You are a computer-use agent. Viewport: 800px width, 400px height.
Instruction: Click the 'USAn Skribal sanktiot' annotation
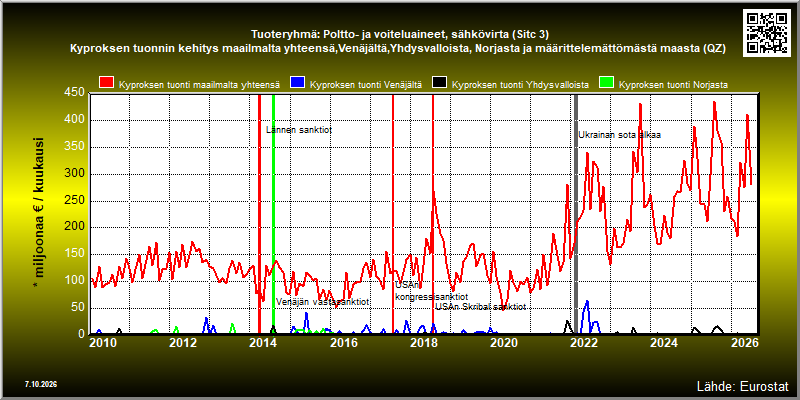[480, 307]
